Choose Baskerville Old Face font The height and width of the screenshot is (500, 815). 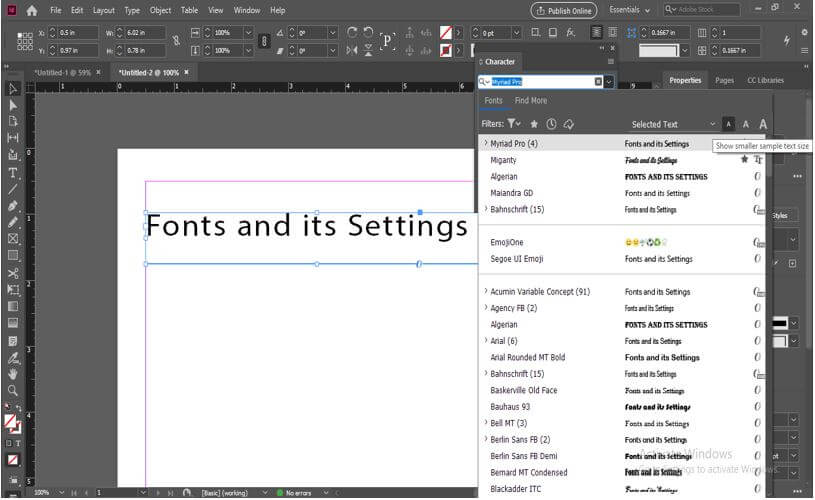pos(523,390)
